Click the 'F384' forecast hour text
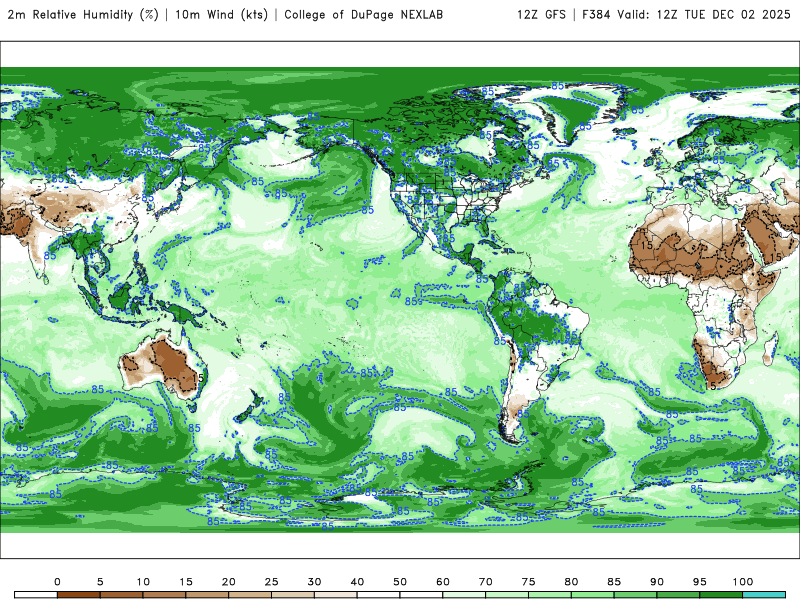The width and height of the screenshot is (800, 600). 596,14
